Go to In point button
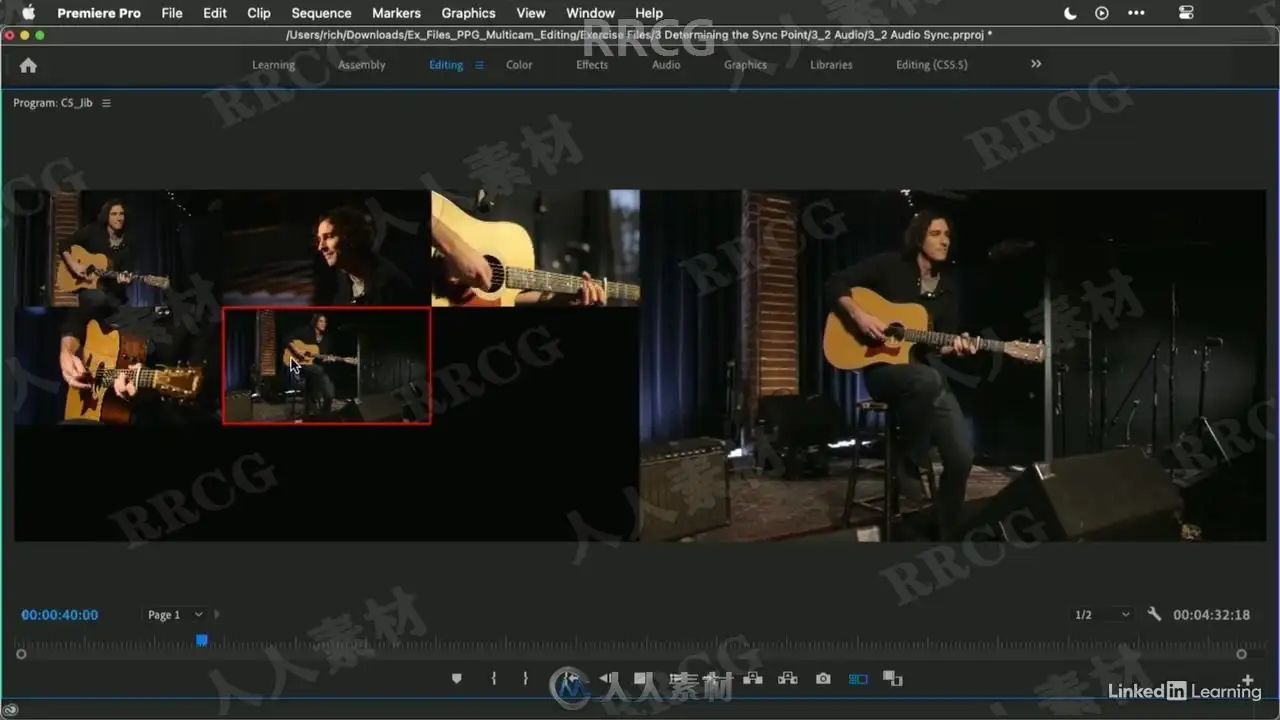The width and height of the screenshot is (1280, 720). [x=571, y=679]
